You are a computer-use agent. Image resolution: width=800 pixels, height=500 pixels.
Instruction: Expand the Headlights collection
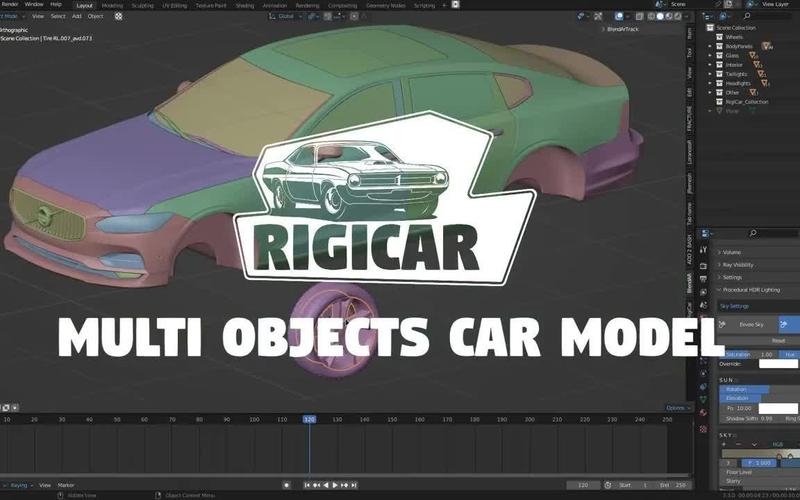click(710, 83)
